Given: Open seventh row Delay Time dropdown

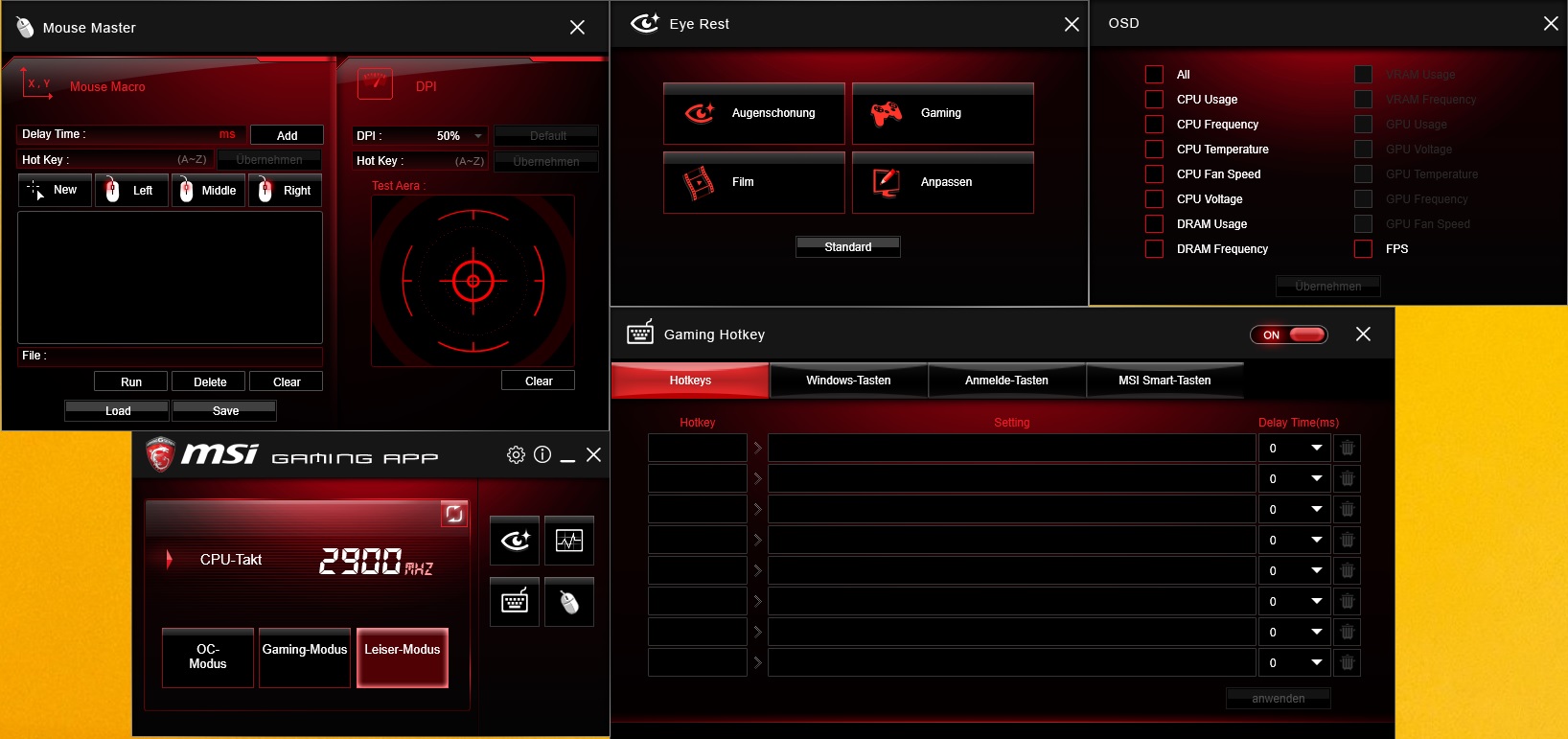Looking at the screenshot, I should pyautogui.click(x=1295, y=632).
